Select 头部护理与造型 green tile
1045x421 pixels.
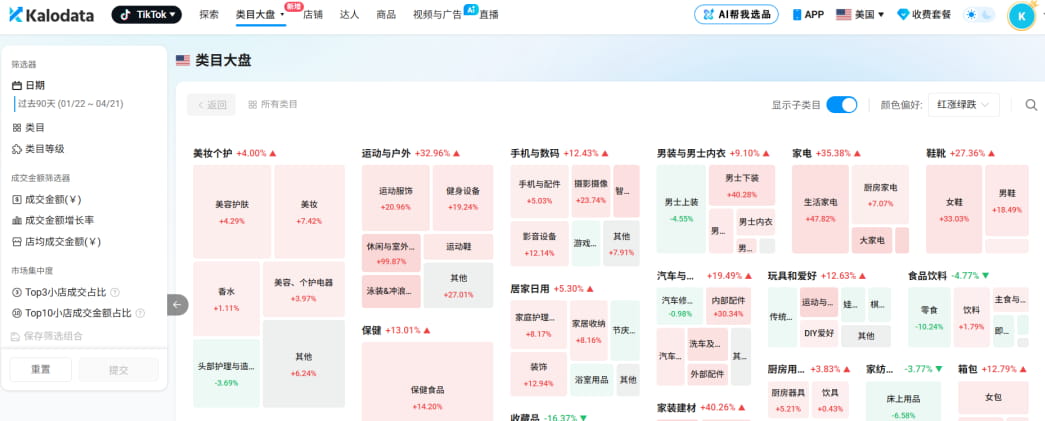[226, 373]
